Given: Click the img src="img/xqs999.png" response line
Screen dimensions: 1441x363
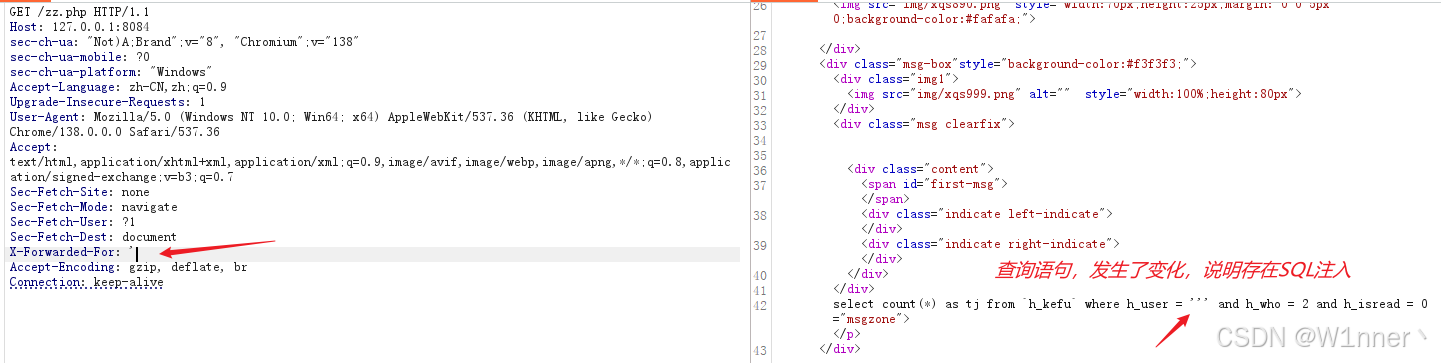Looking at the screenshot, I should tap(1074, 94).
